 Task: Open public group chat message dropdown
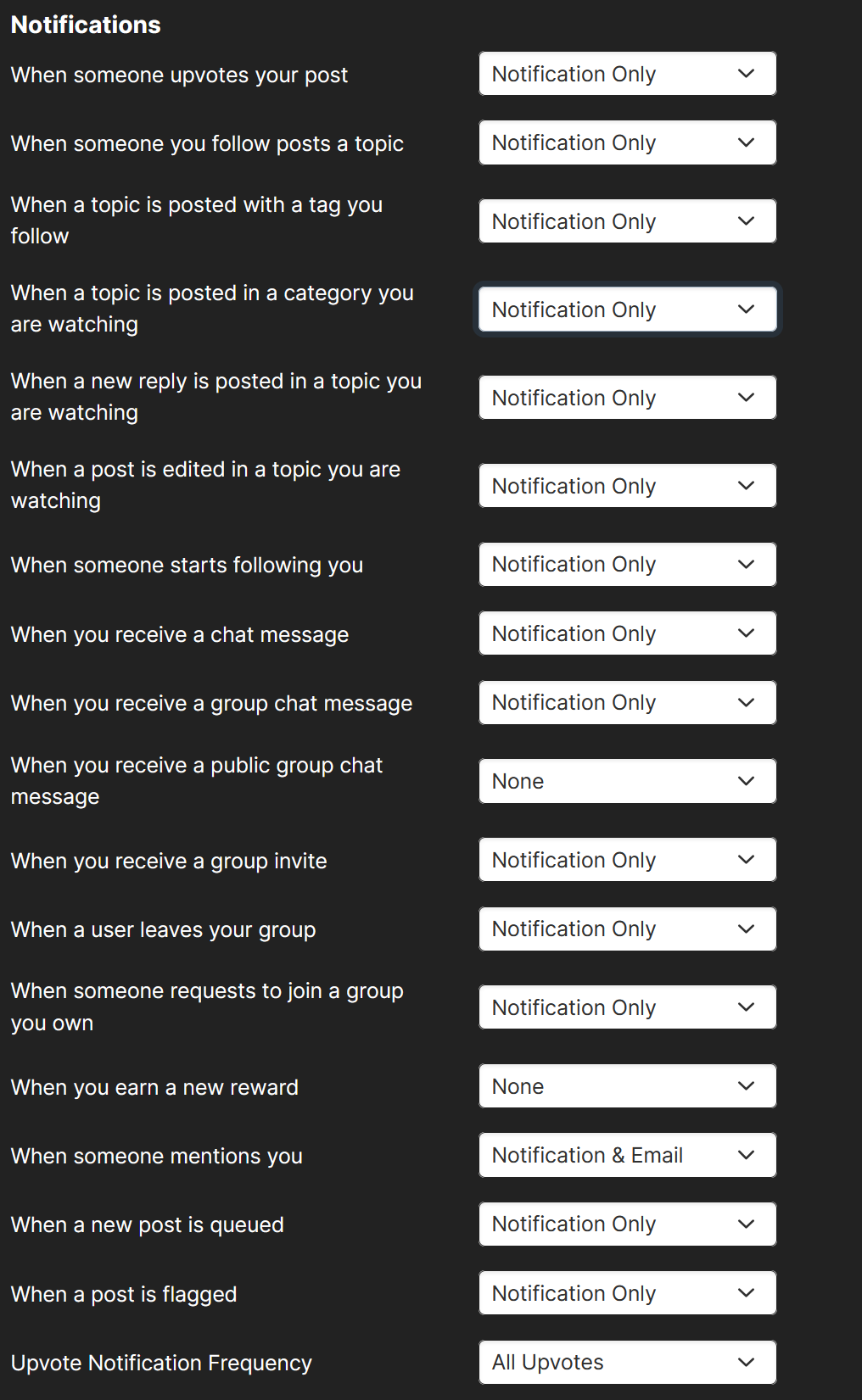[627, 781]
